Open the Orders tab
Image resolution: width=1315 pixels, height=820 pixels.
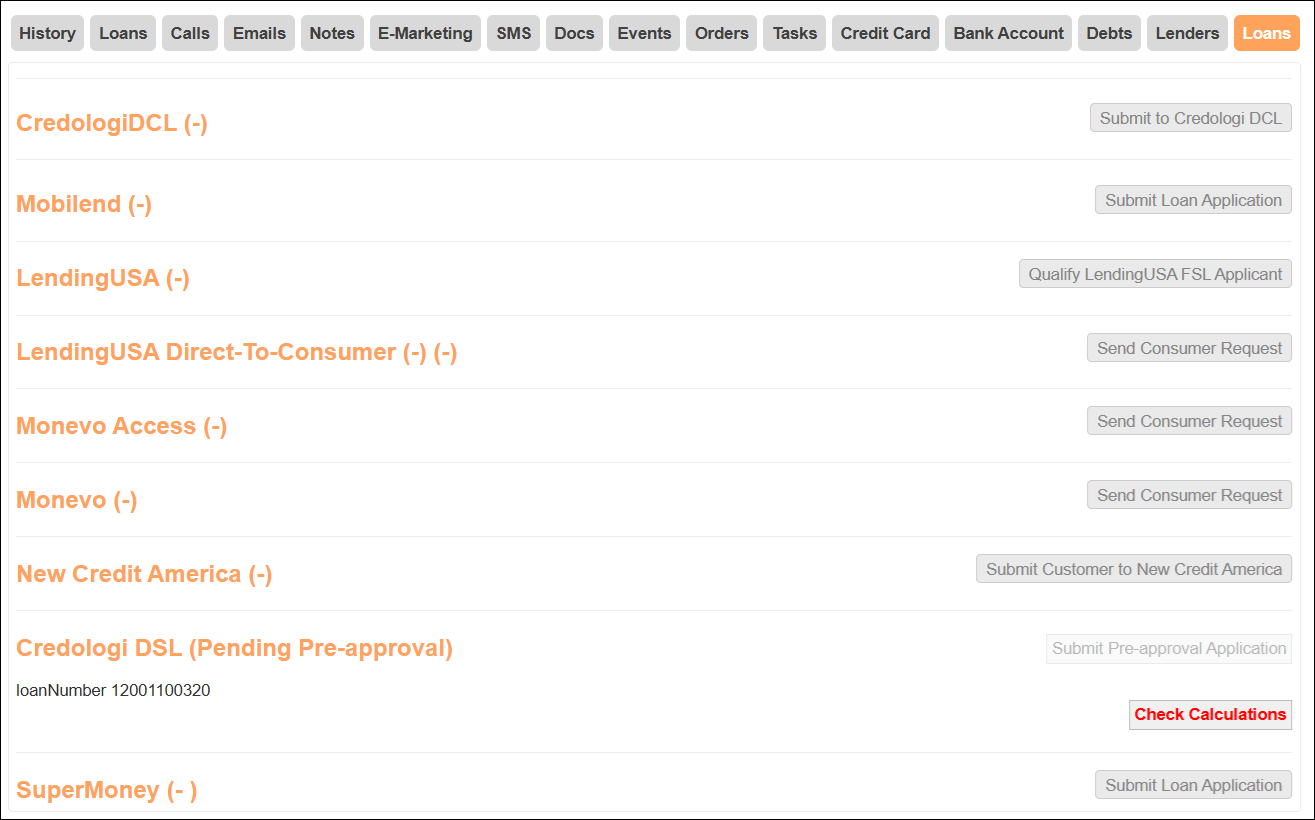click(x=722, y=33)
